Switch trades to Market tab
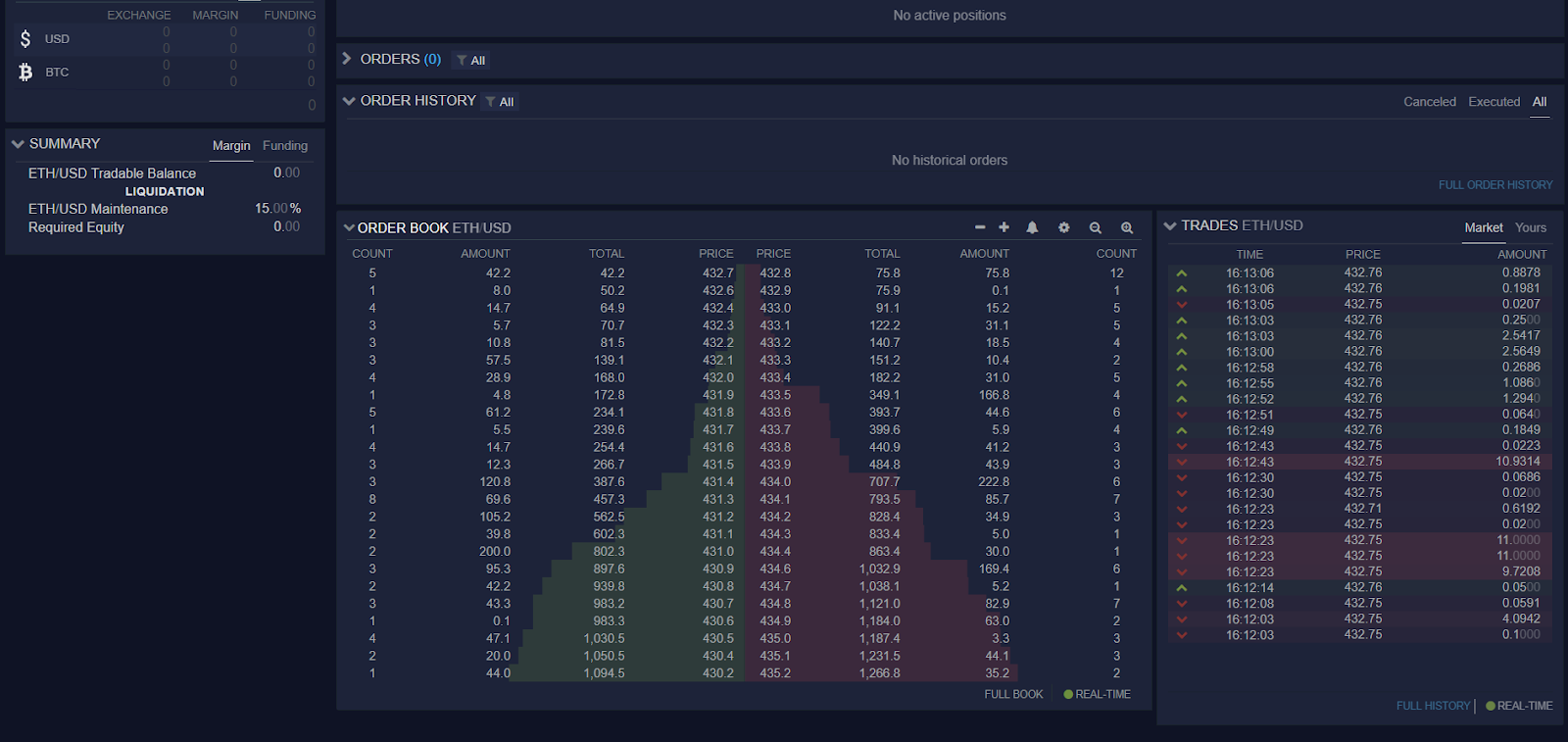The width and height of the screenshot is (1568, 742). click(x=1484, y=227)
